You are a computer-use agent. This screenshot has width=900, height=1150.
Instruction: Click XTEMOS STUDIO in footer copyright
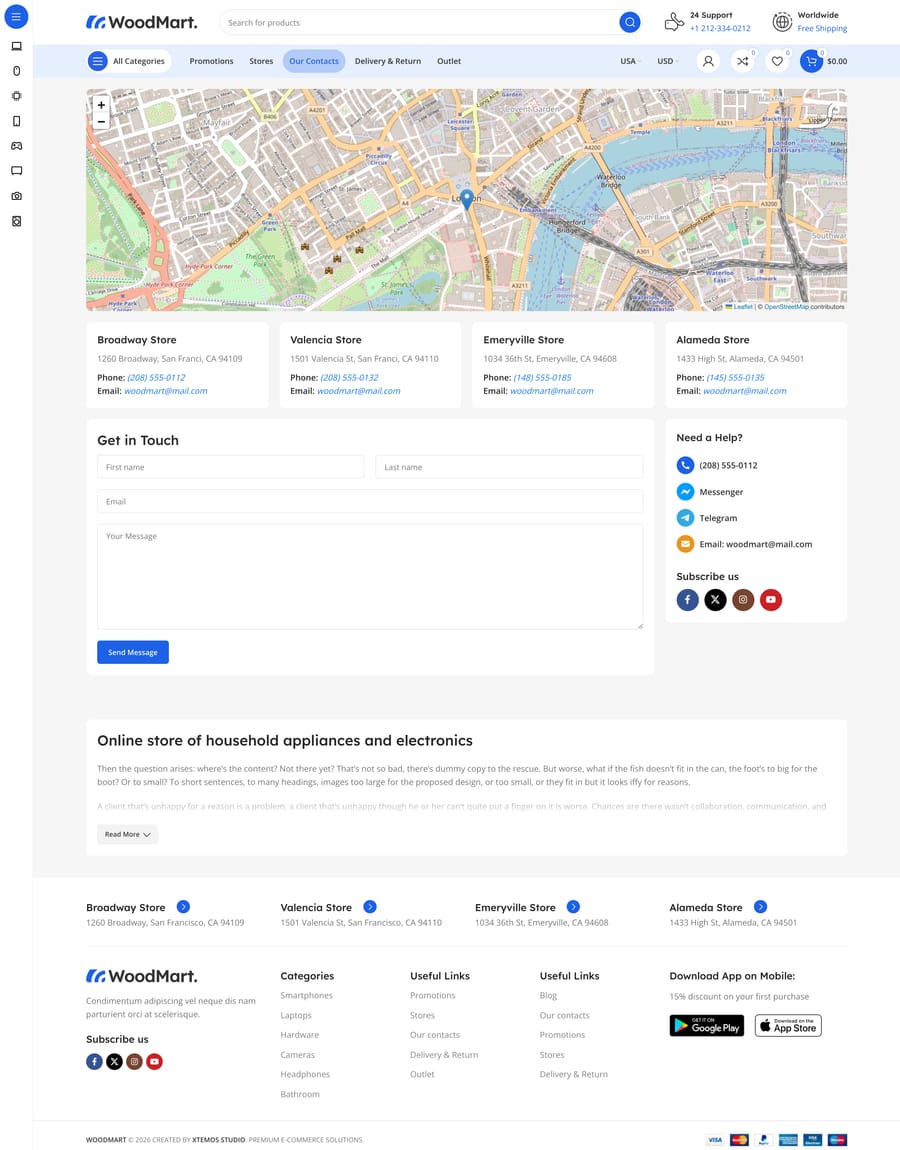tap(219, 1140)
